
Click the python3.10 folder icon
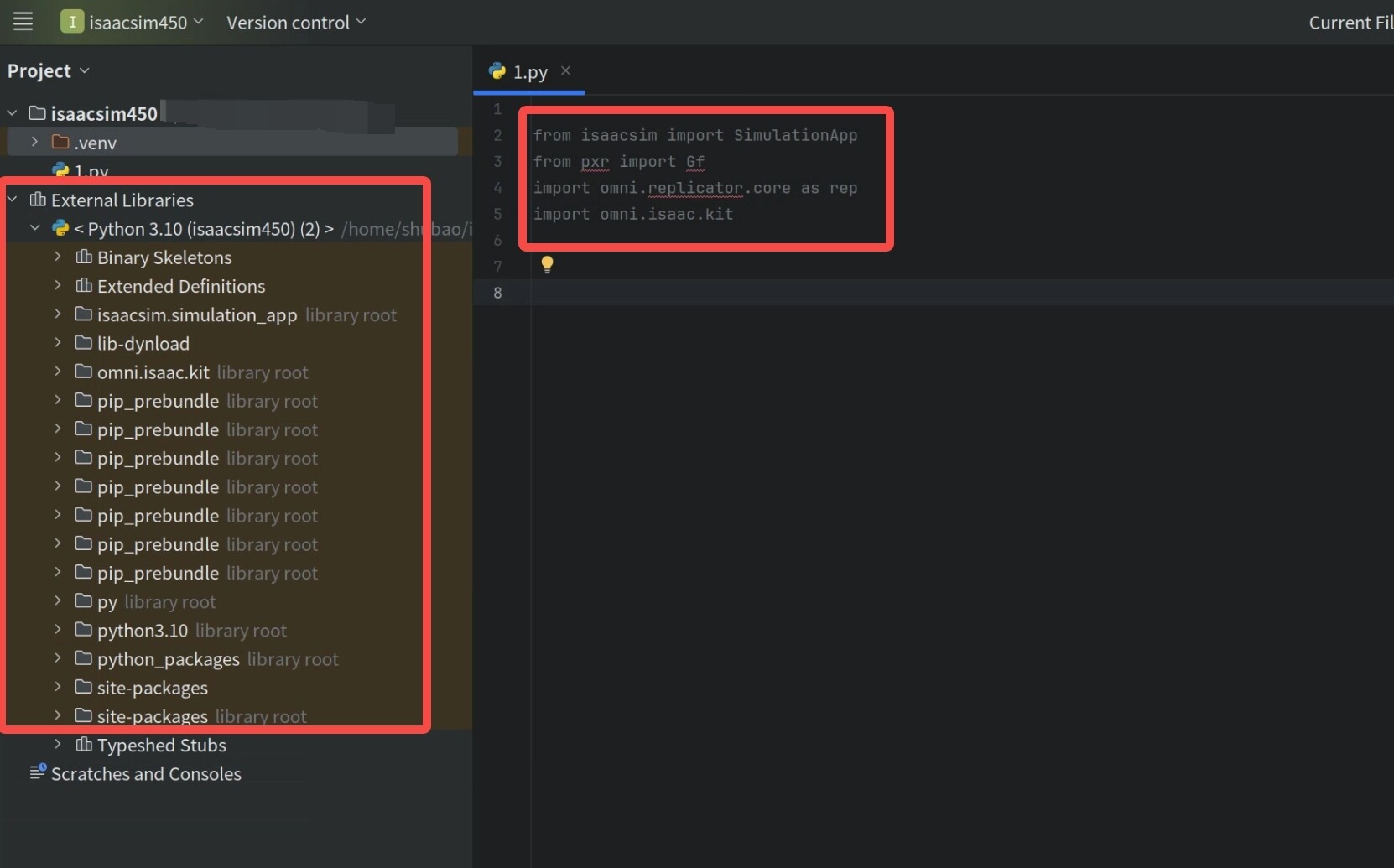click(84, 630)
